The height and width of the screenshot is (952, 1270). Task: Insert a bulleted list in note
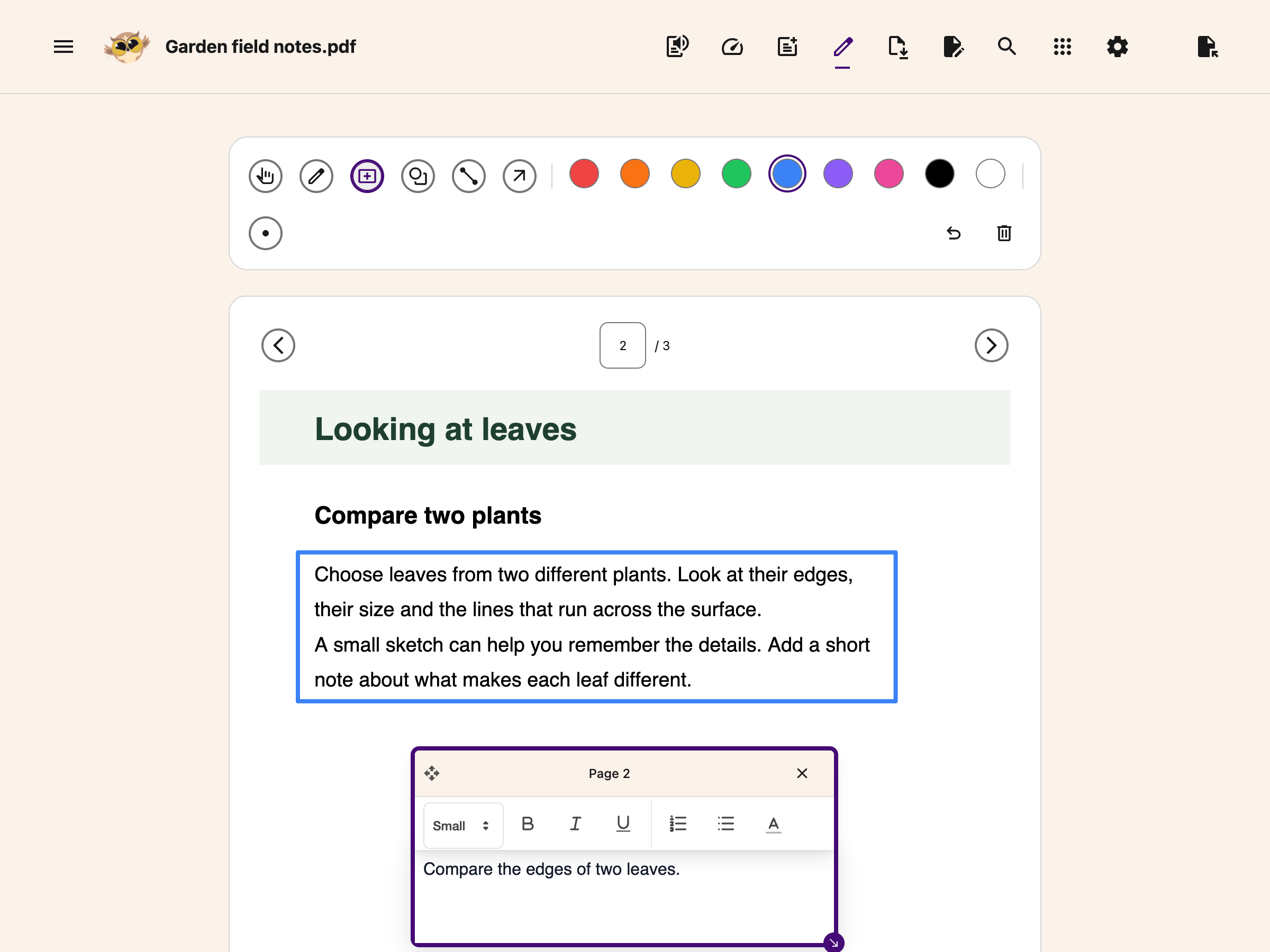[725, 824]
